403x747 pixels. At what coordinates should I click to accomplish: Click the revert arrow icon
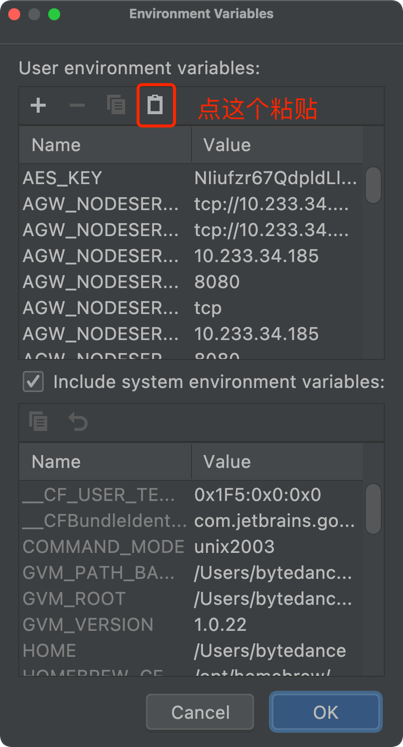point(78,422)
